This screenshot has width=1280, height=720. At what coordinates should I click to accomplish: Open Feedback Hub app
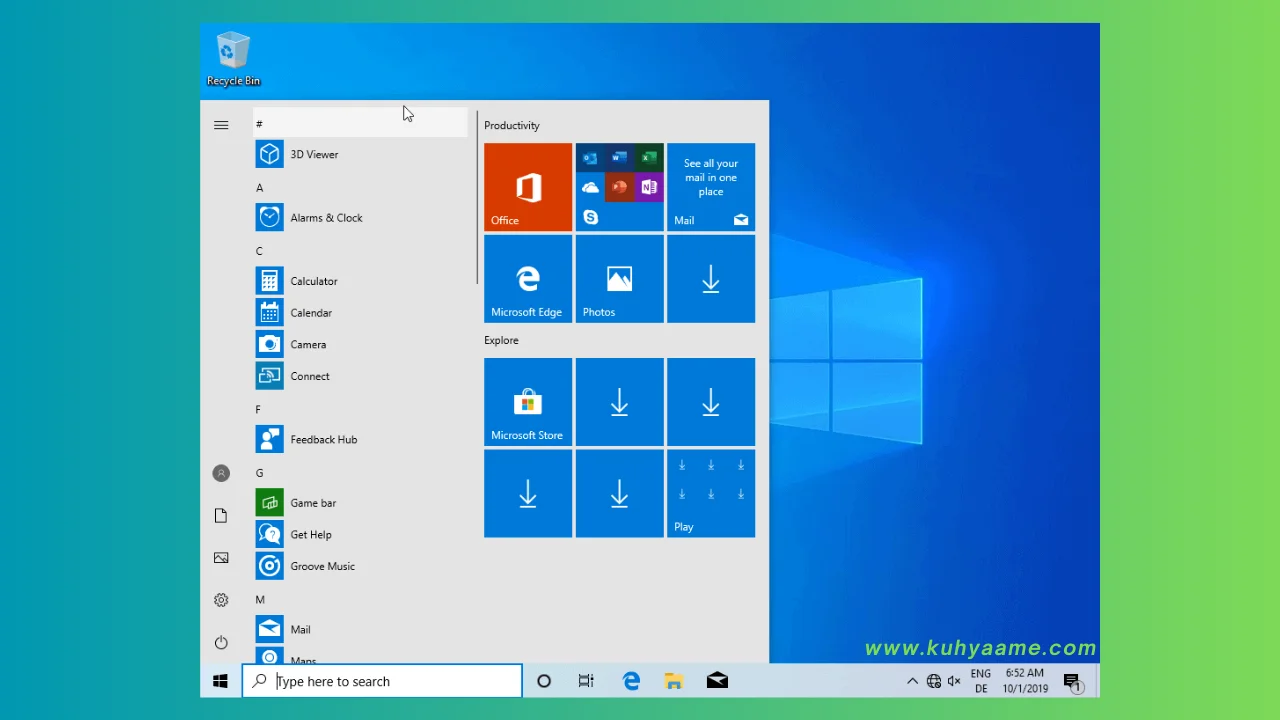point(360,439)
